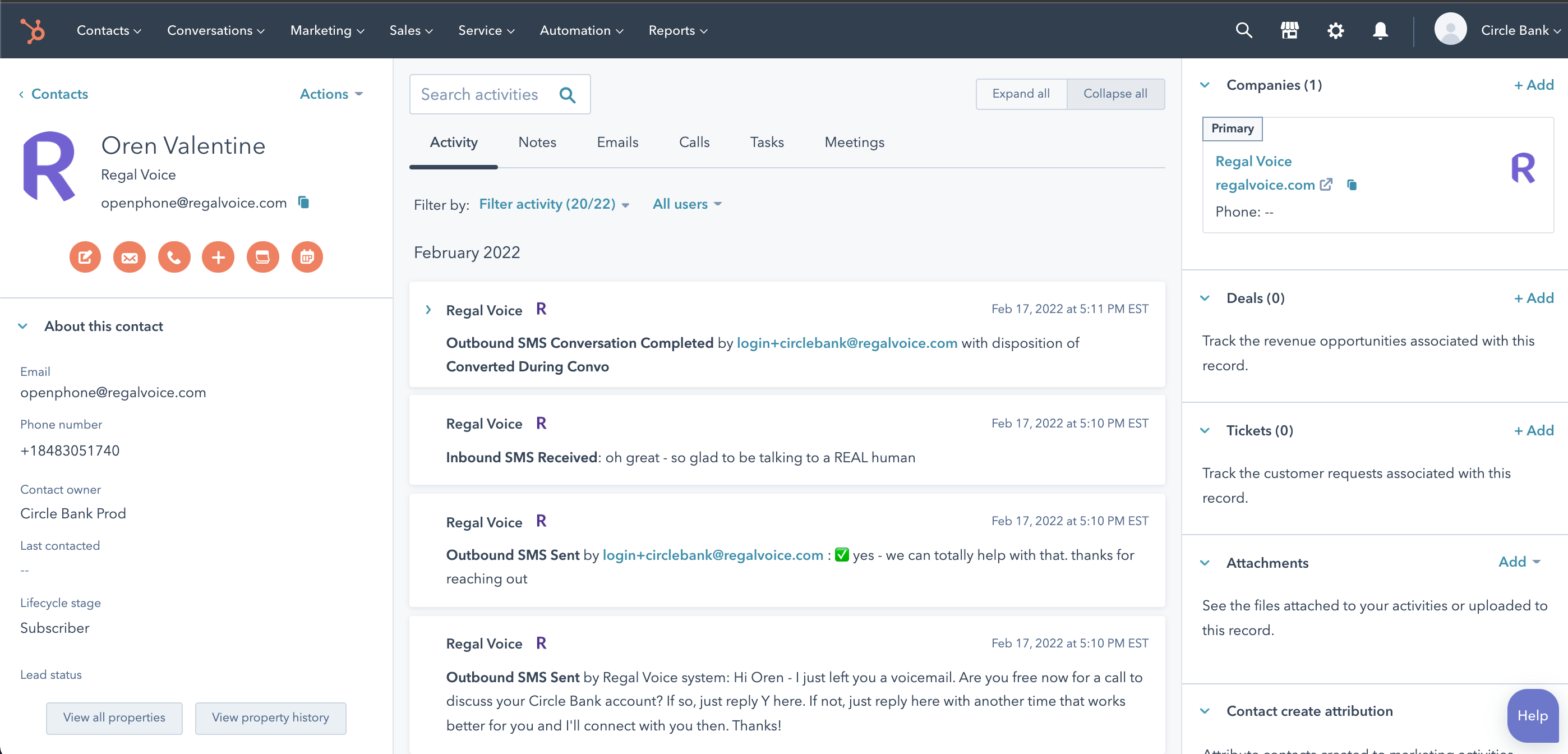Click the top bar search magnifier
Viewport: 1568px width, 754px height.
(1243, 30)
